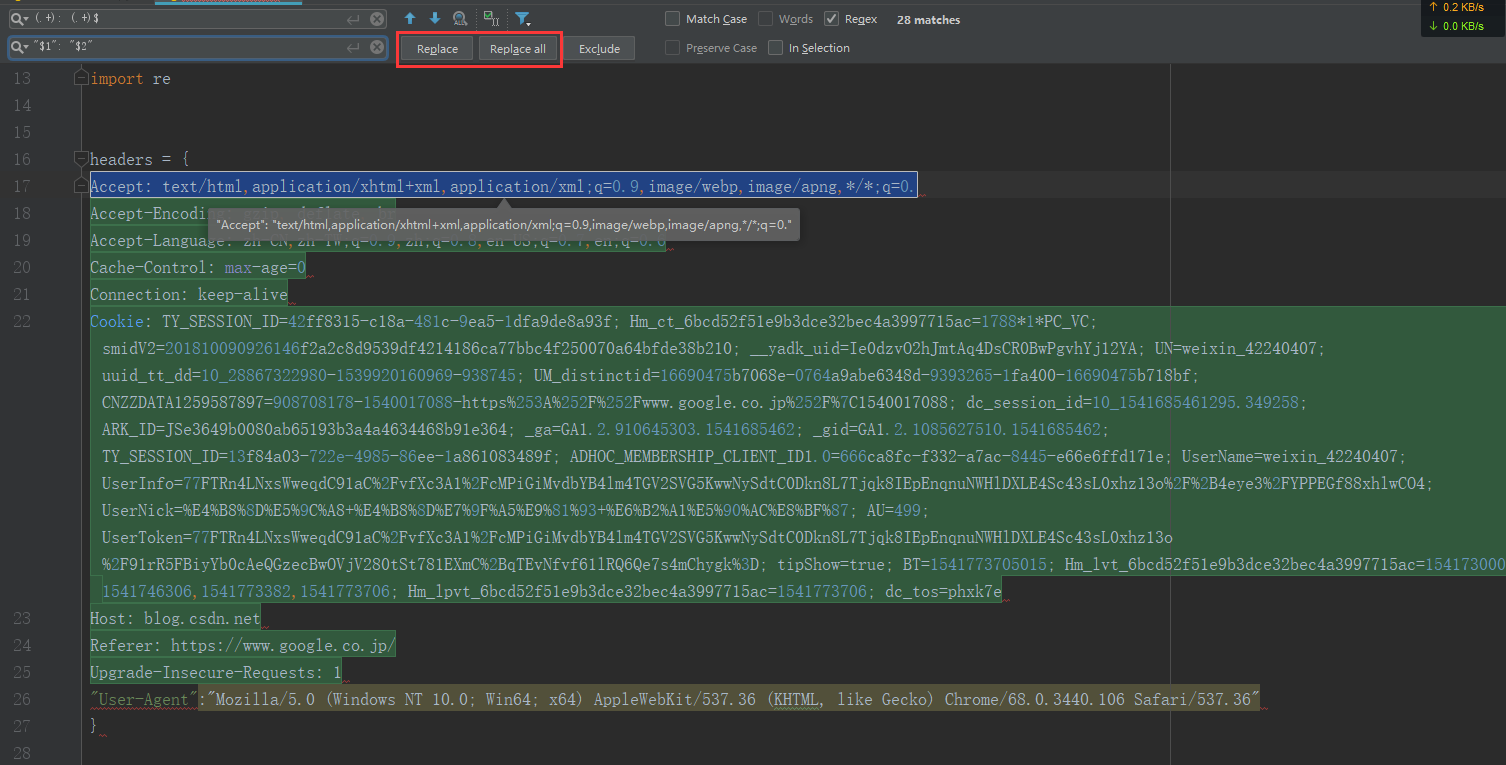Click the network speed indicator in the tray
The width and height of the screenshot is (1506, 765).
(x=1460, y=16)
